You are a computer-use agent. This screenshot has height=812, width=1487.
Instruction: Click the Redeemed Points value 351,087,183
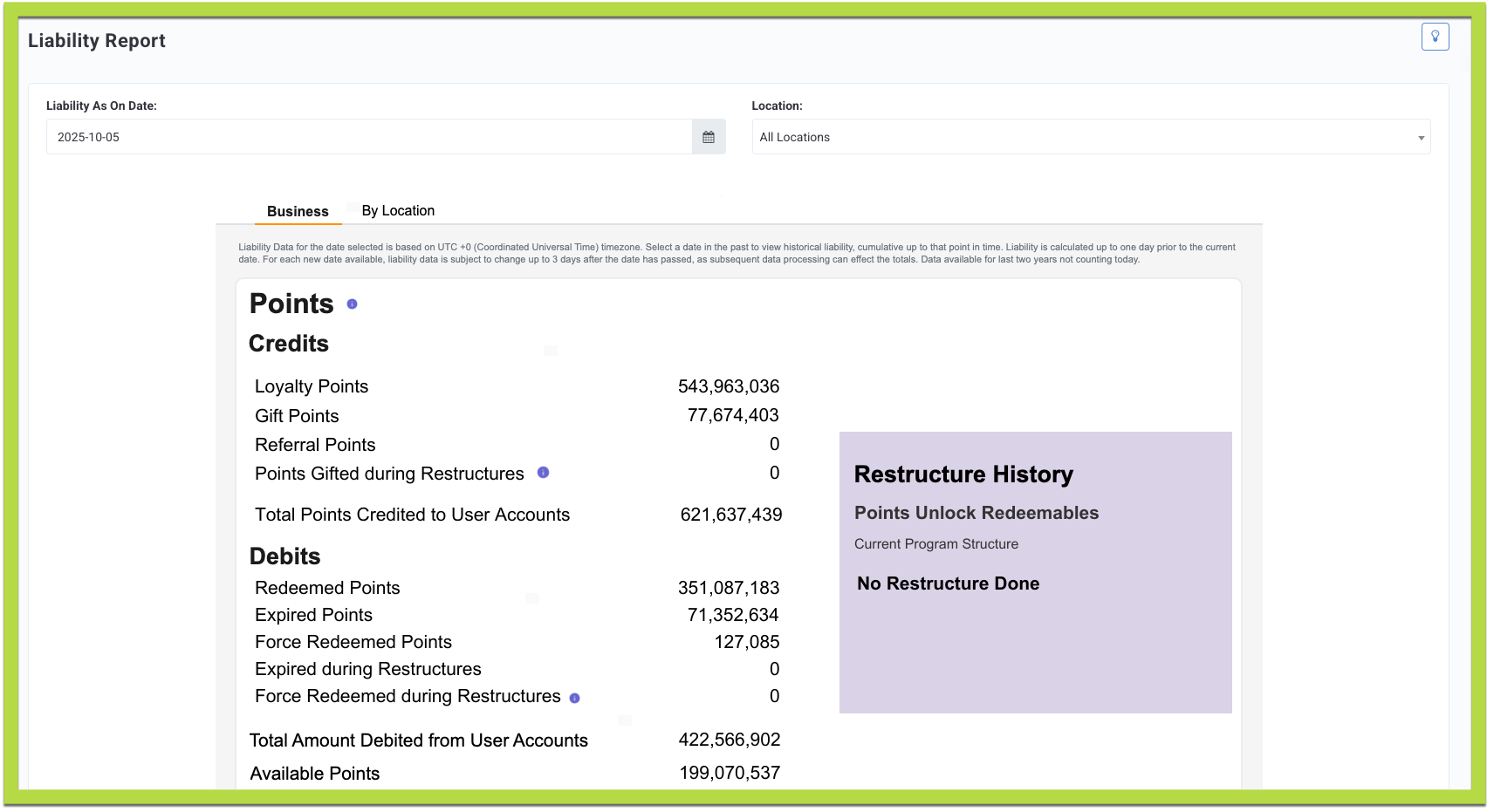(729, 588)
